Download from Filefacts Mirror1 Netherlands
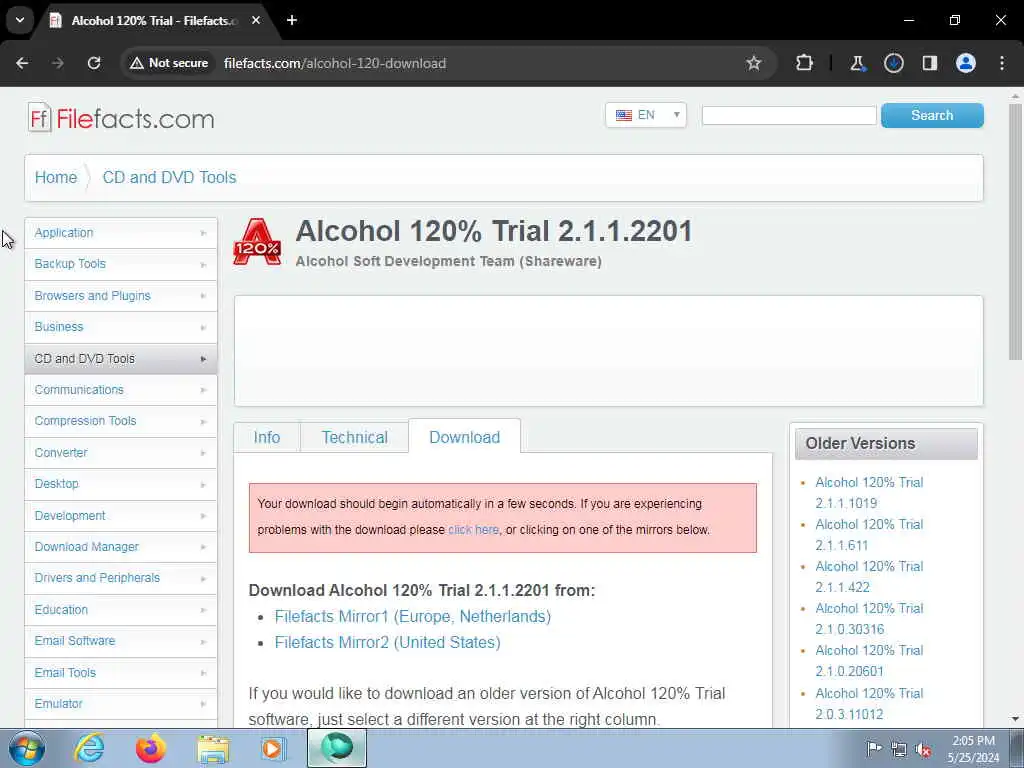 [413, 616]
